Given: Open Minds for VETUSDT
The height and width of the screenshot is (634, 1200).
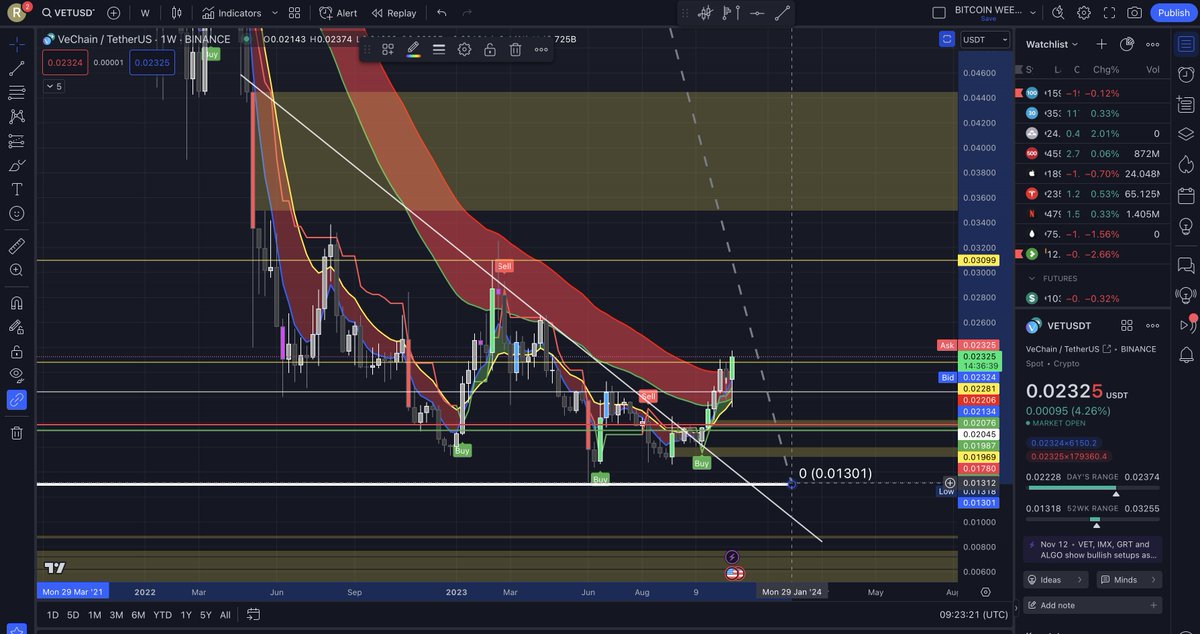Looking at the screenshot, I should 1129,579.
